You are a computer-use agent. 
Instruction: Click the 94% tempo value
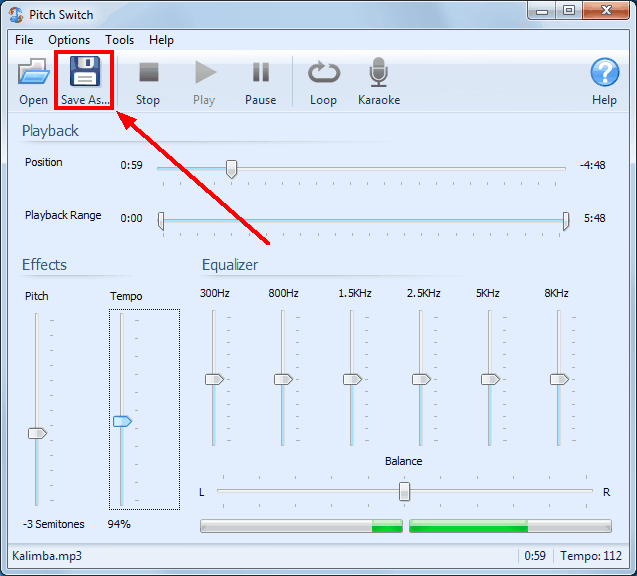(119, 524)
